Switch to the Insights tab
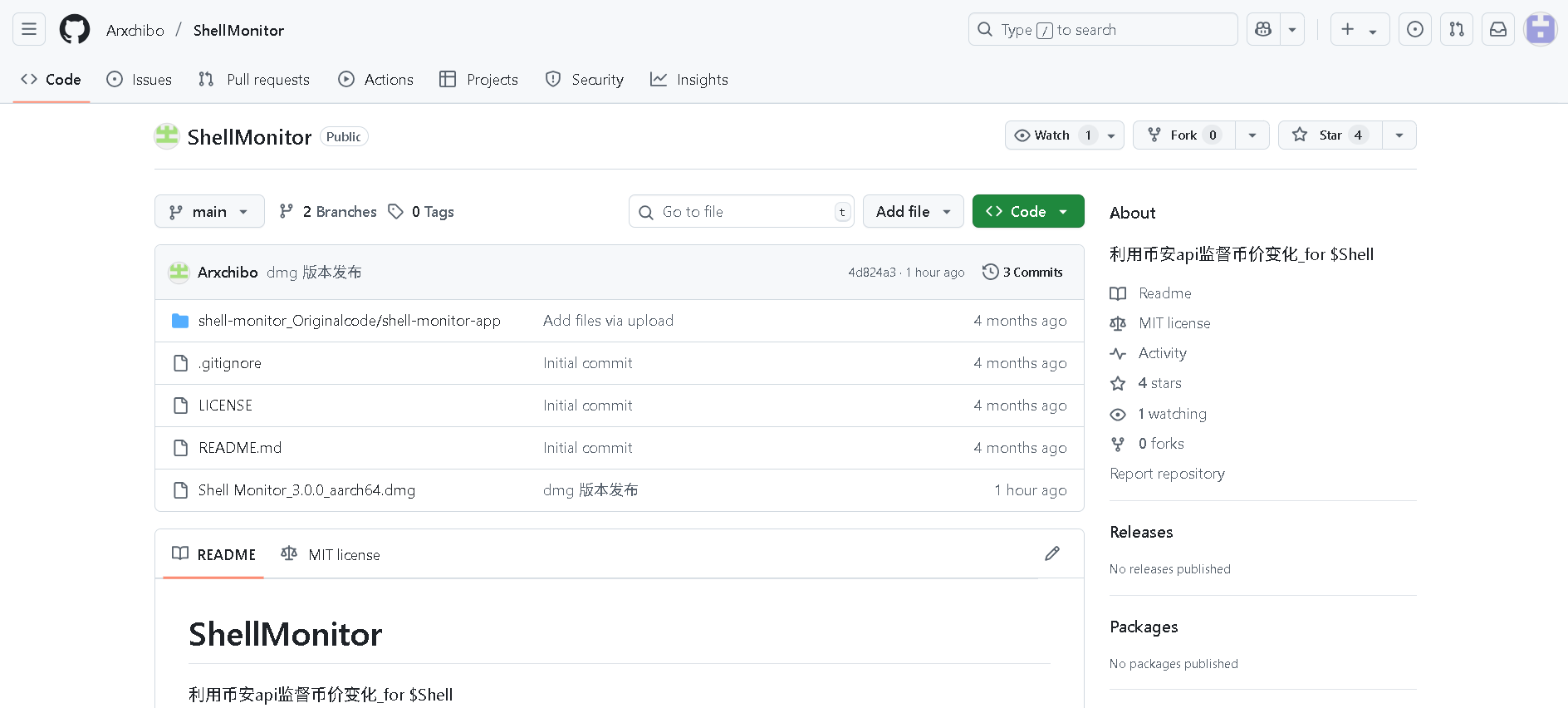Image resolution: width=1568 pixels, height=708 pixels. 689,80
